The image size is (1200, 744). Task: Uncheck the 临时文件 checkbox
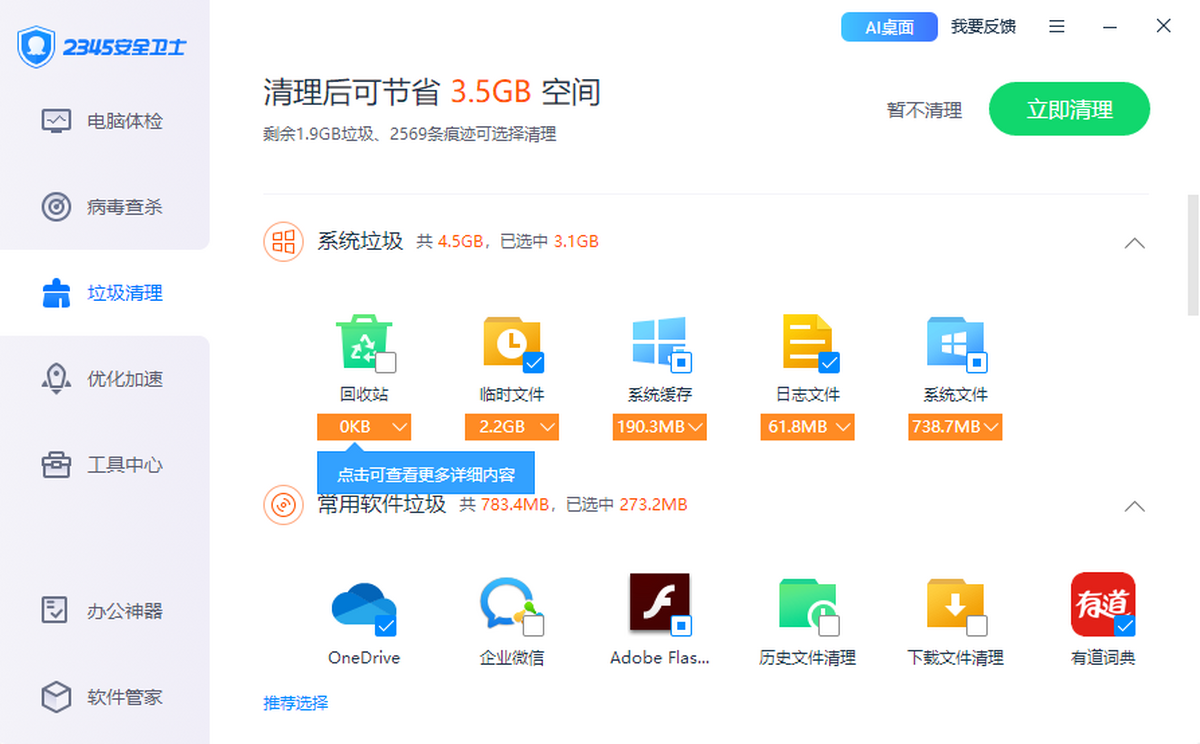(x=533, y=362)
